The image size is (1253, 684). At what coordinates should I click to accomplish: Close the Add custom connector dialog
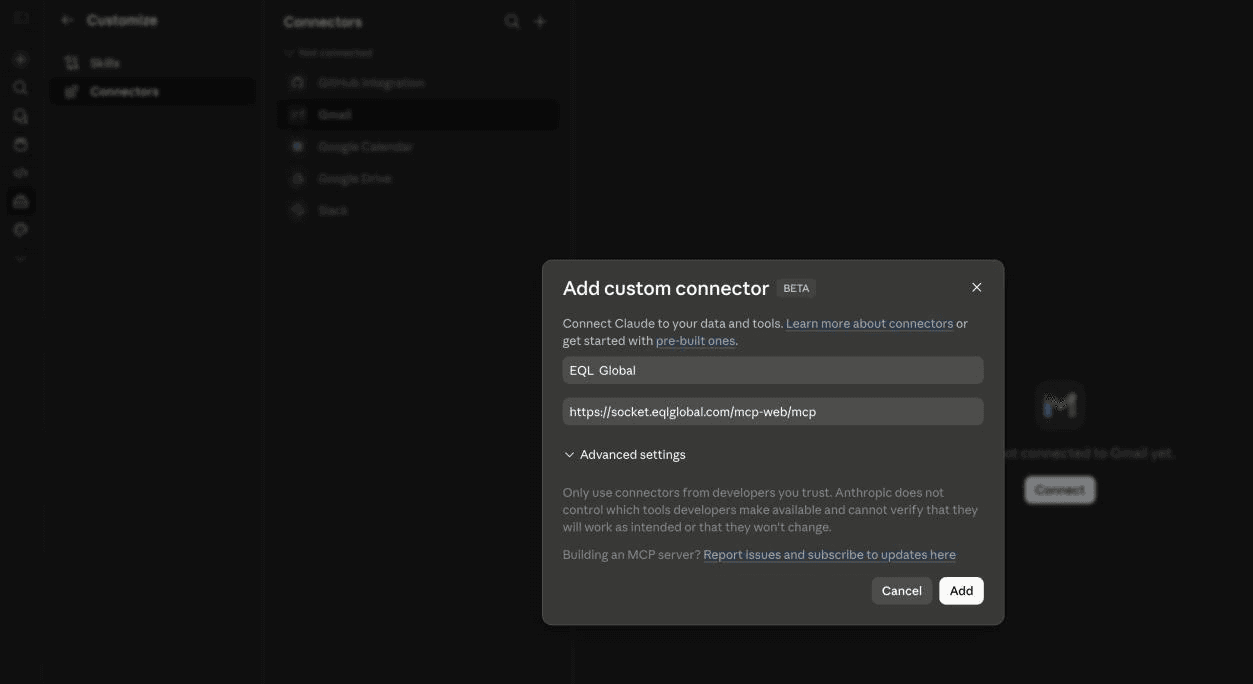[976, 288]
